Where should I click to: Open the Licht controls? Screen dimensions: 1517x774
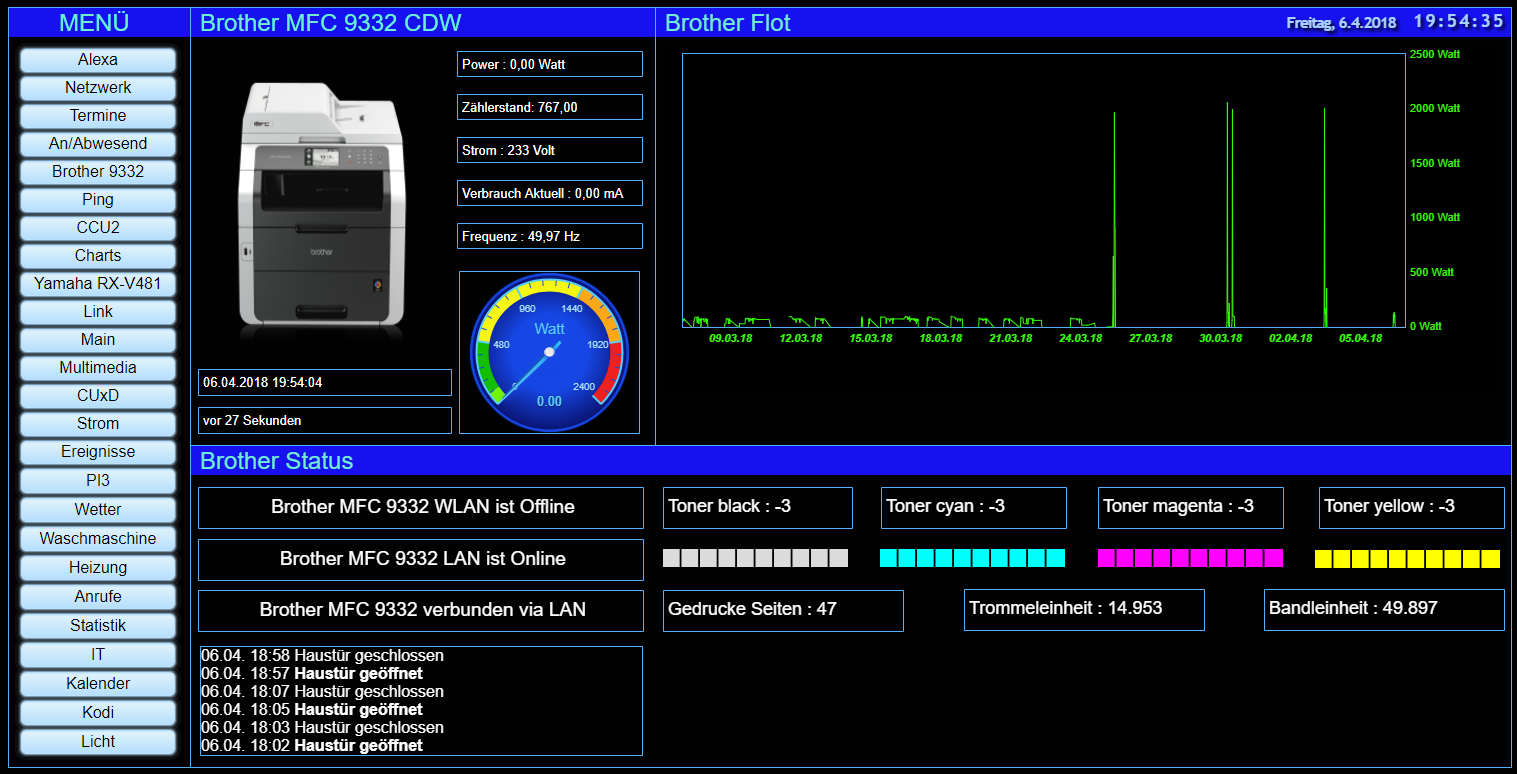[x=98, y=742]
